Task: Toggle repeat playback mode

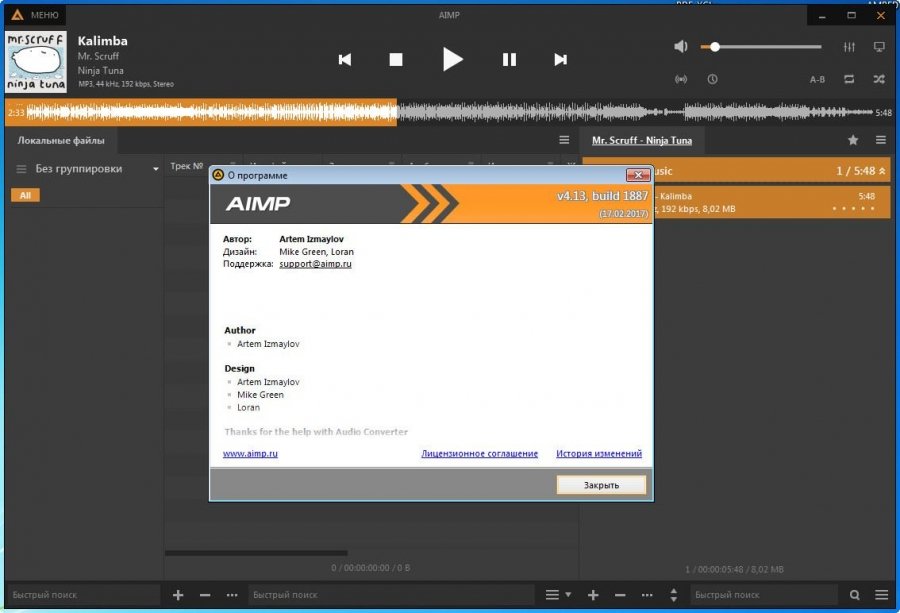Action: coord(849,79)
